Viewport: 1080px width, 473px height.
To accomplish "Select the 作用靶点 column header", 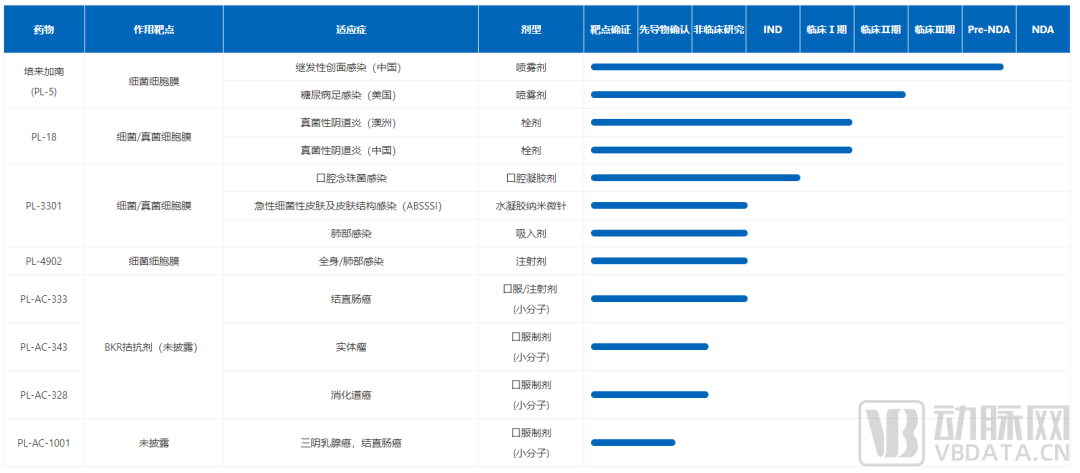I will (x=154, y=30).
